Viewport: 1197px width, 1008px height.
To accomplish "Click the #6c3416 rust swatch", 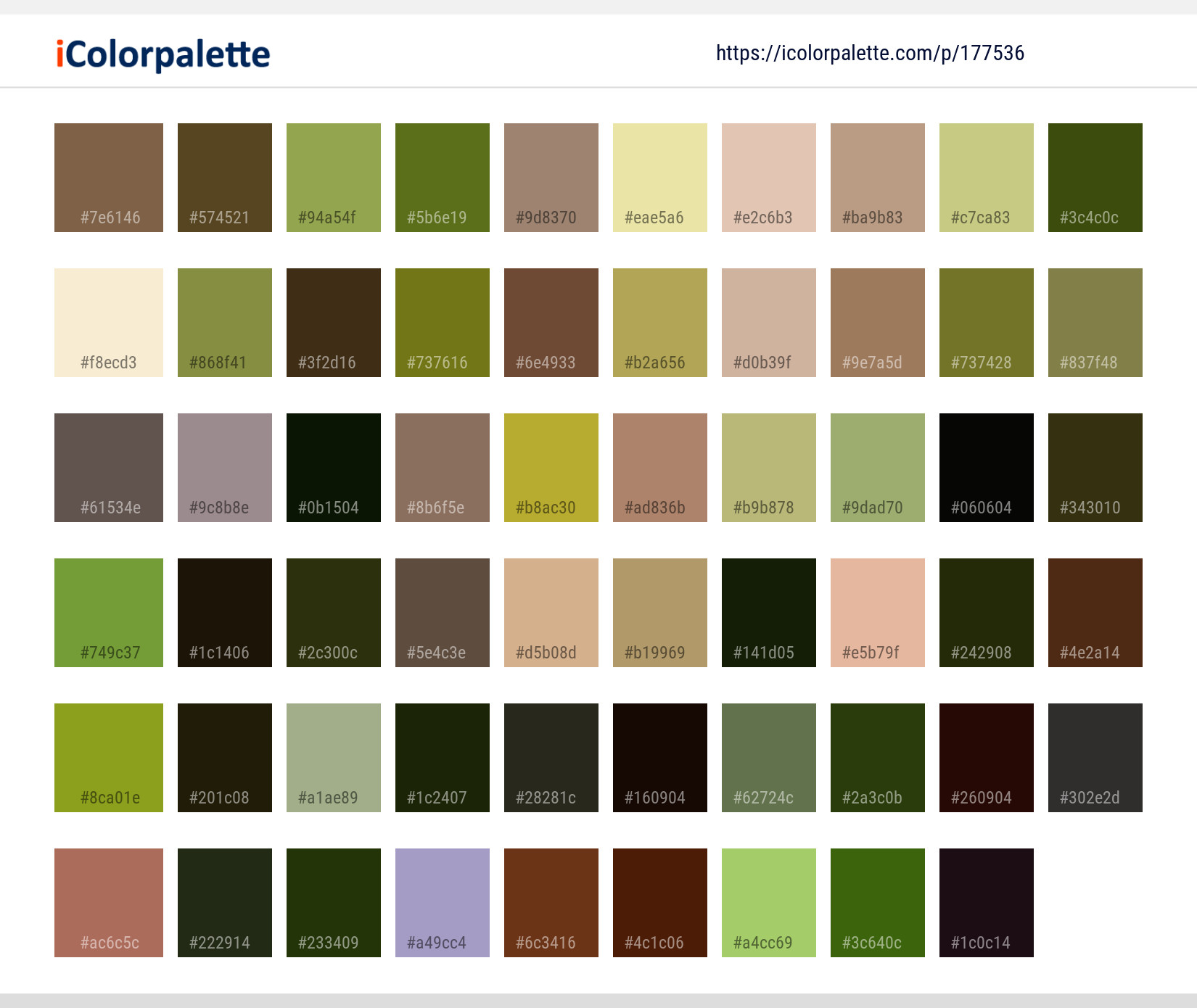I will (x=551, y=902).
